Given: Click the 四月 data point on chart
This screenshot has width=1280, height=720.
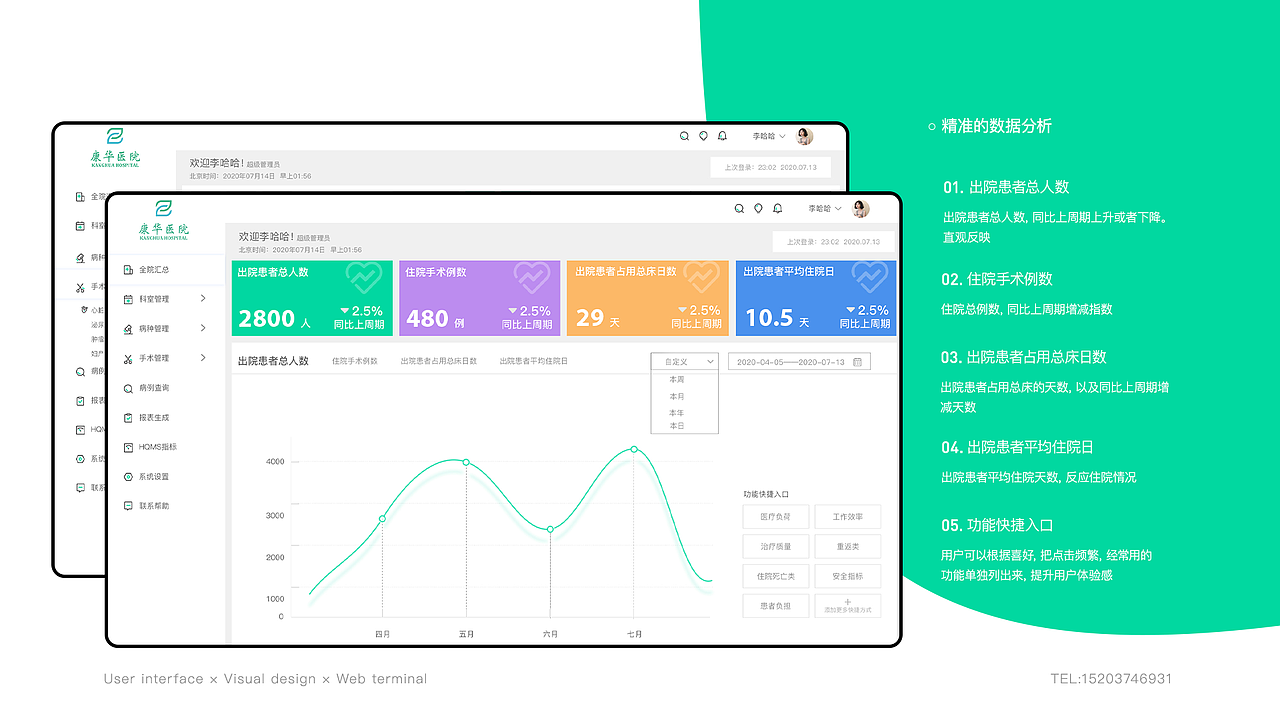Looking at the screenshot, I should coord(382,519).
